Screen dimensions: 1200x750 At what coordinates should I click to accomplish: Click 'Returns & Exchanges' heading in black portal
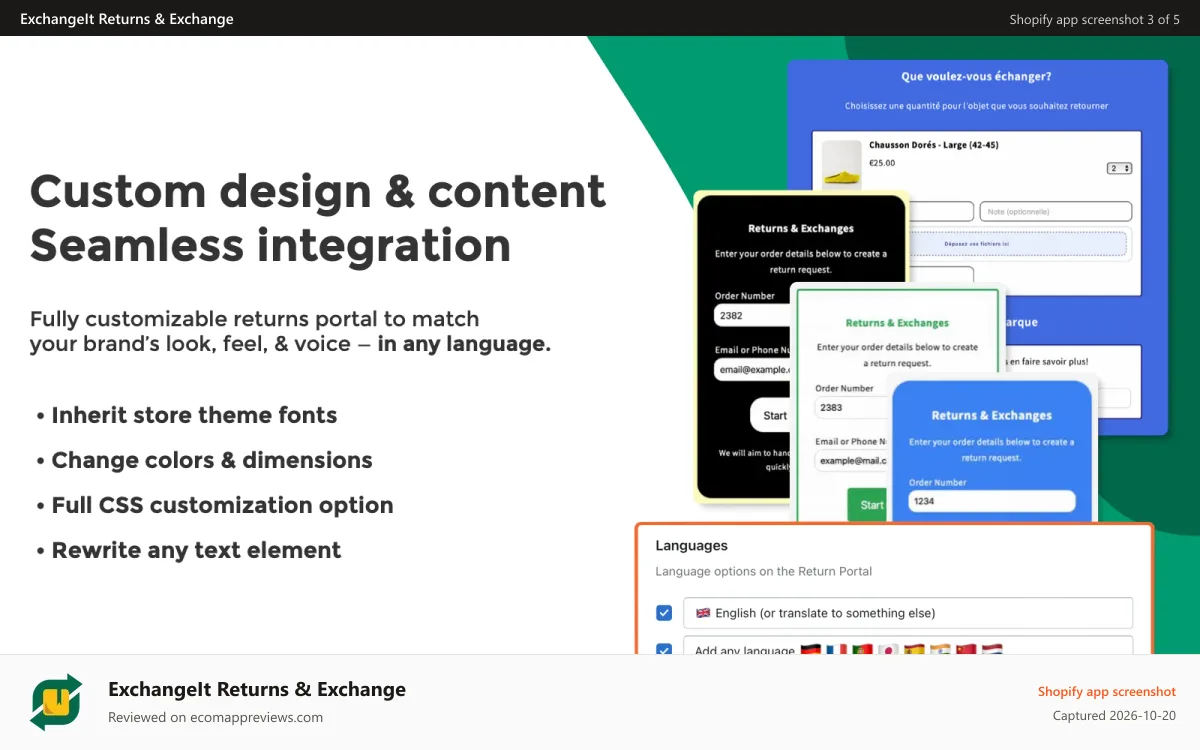click(x=801, y=229)
